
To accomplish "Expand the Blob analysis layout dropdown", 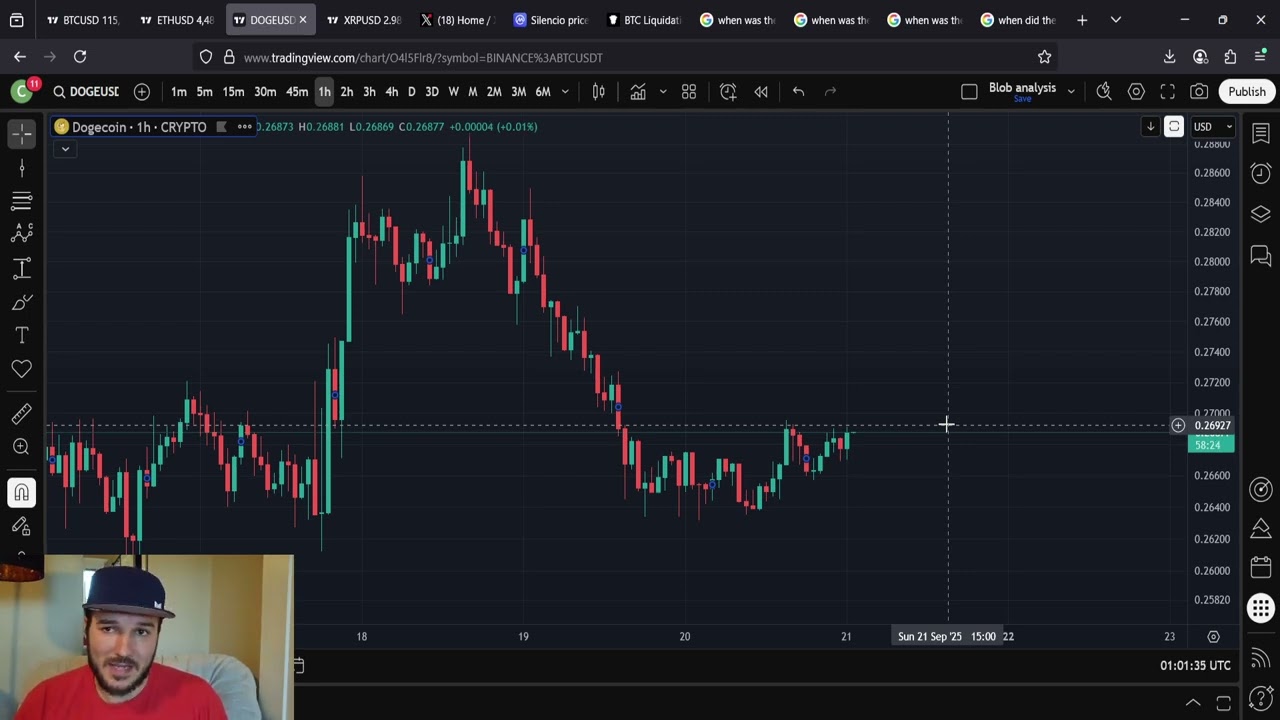I will coord(1071,92).
